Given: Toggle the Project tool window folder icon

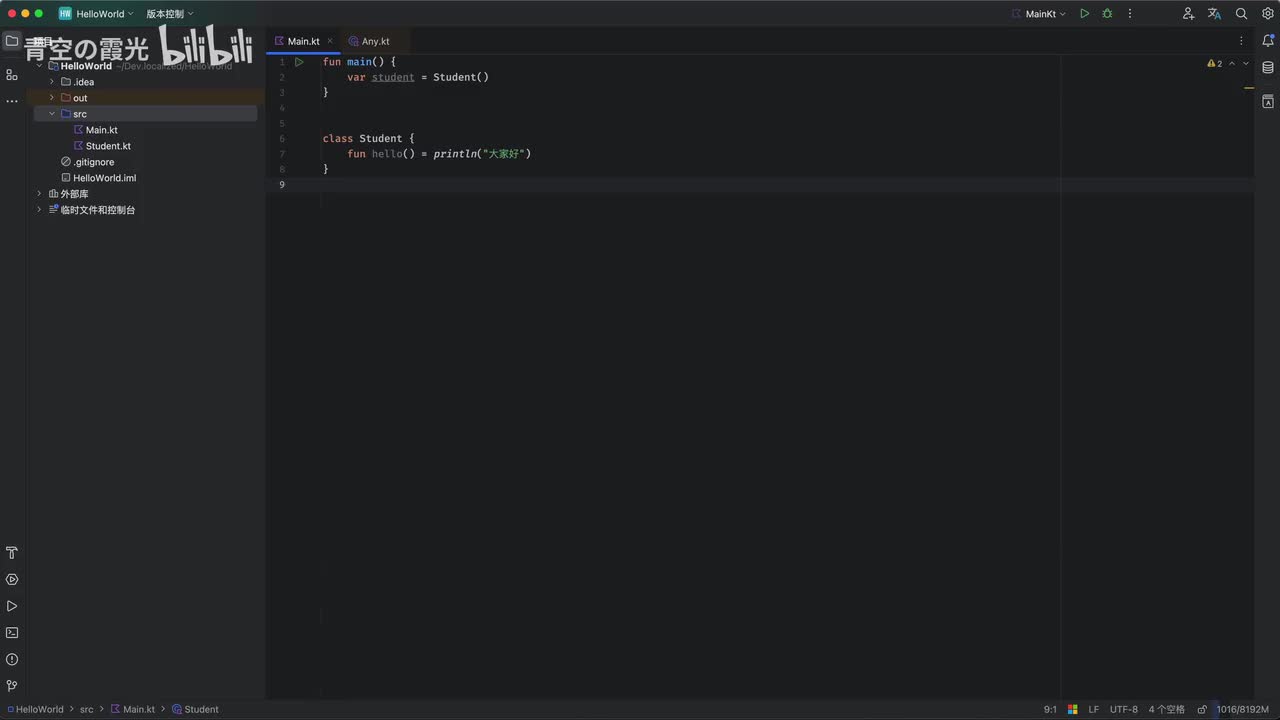Looking at the screenshot, I should [12, 41].
